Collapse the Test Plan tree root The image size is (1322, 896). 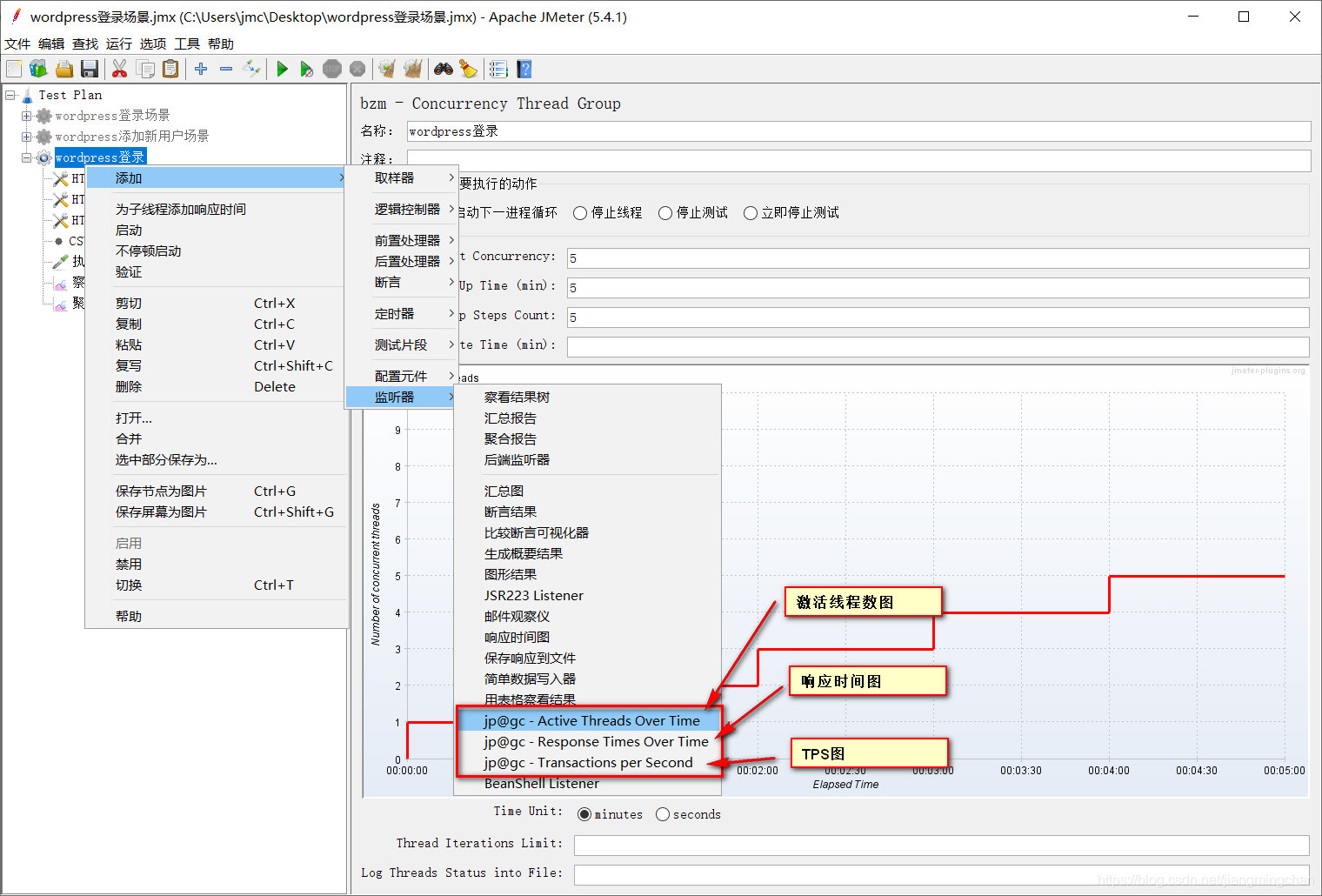pos(10,95)
